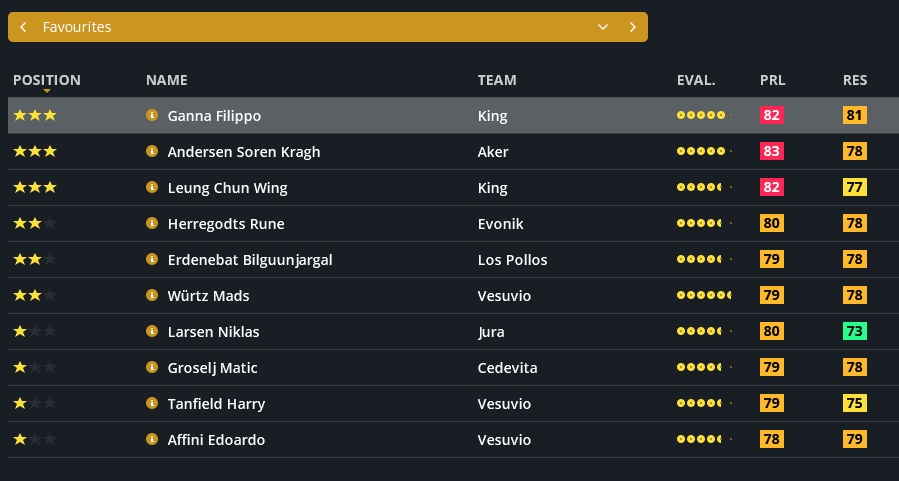Go to previous list with left arrow

(x=23, y=27)
